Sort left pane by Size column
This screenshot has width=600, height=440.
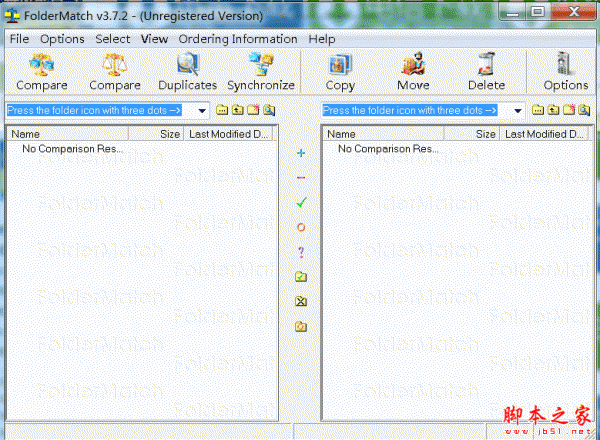point(156,134)
